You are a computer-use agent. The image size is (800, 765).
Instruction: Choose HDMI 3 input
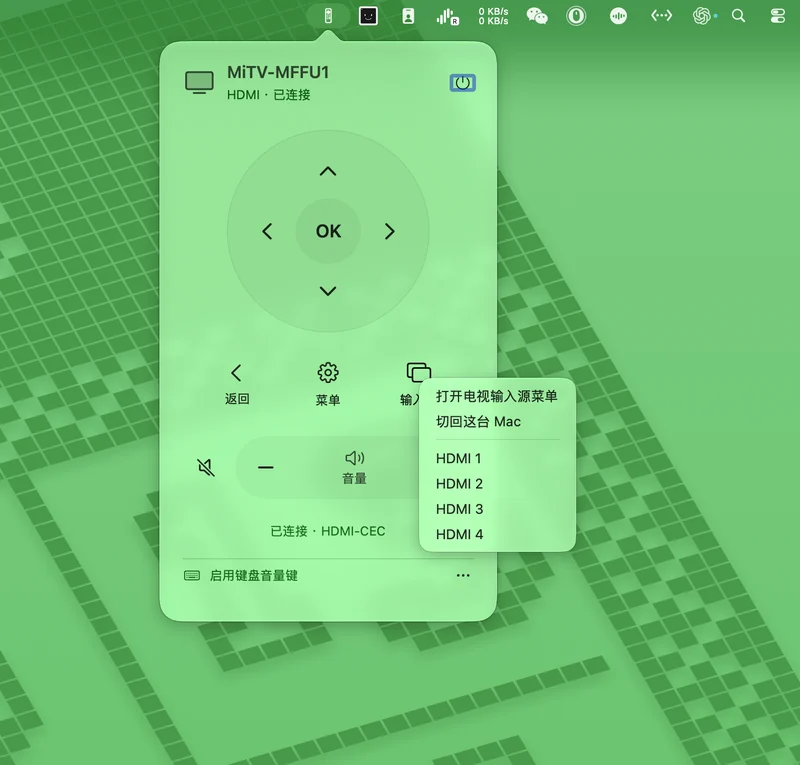(x=459, y=509)
